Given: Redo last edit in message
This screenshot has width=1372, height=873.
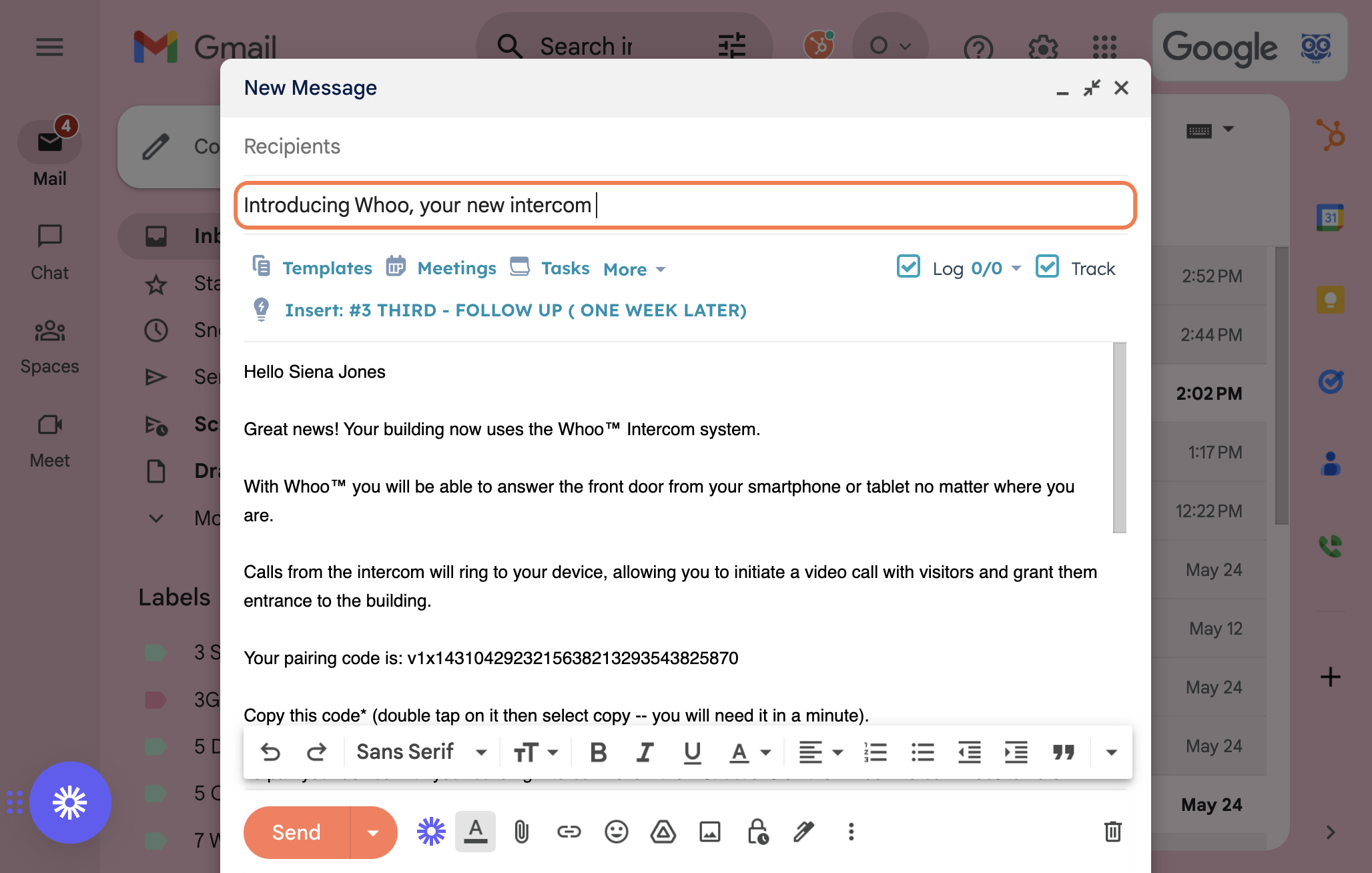Looking at the screenshot, I should [x=316, y=752].
